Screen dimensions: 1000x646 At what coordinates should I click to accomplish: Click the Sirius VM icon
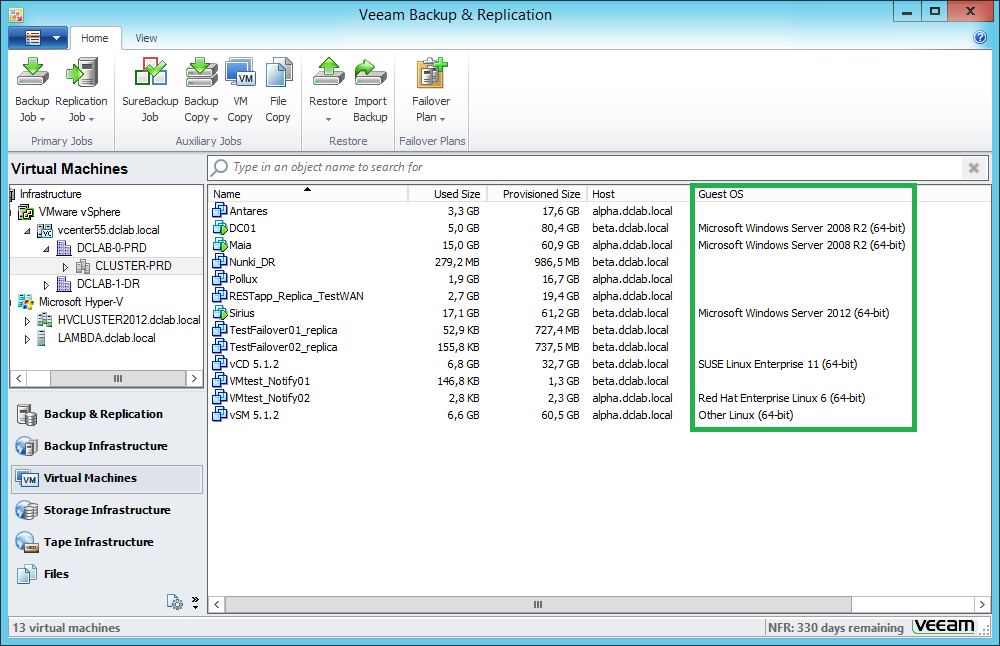click(220, 313)
